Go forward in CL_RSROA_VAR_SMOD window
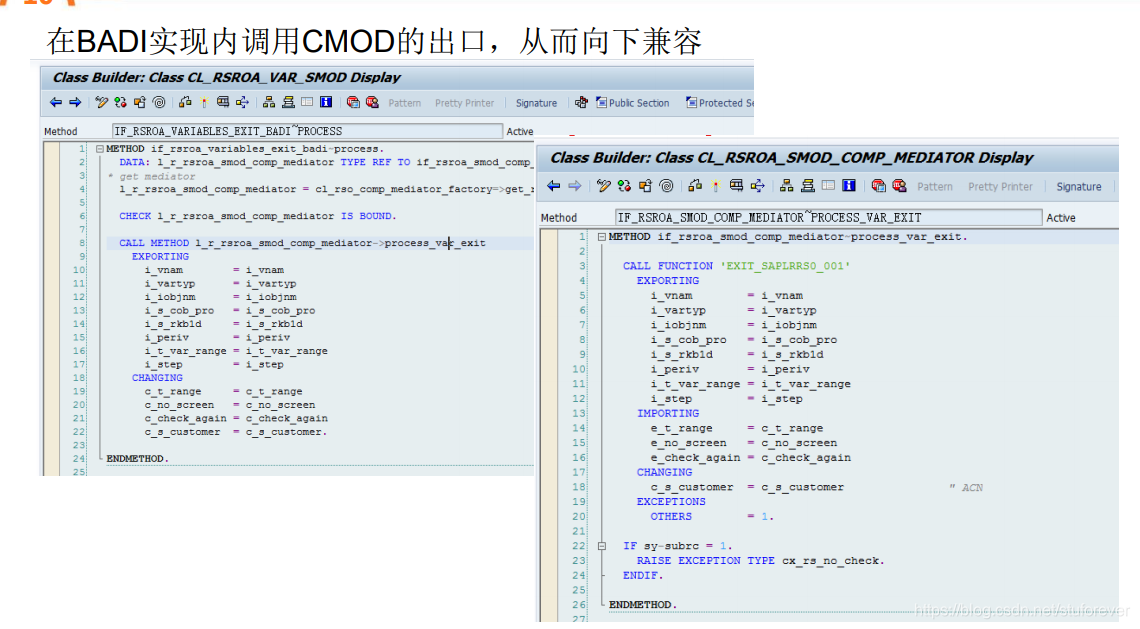The height and width of the screenshot is (629, 1140). [x=75, y=103]
